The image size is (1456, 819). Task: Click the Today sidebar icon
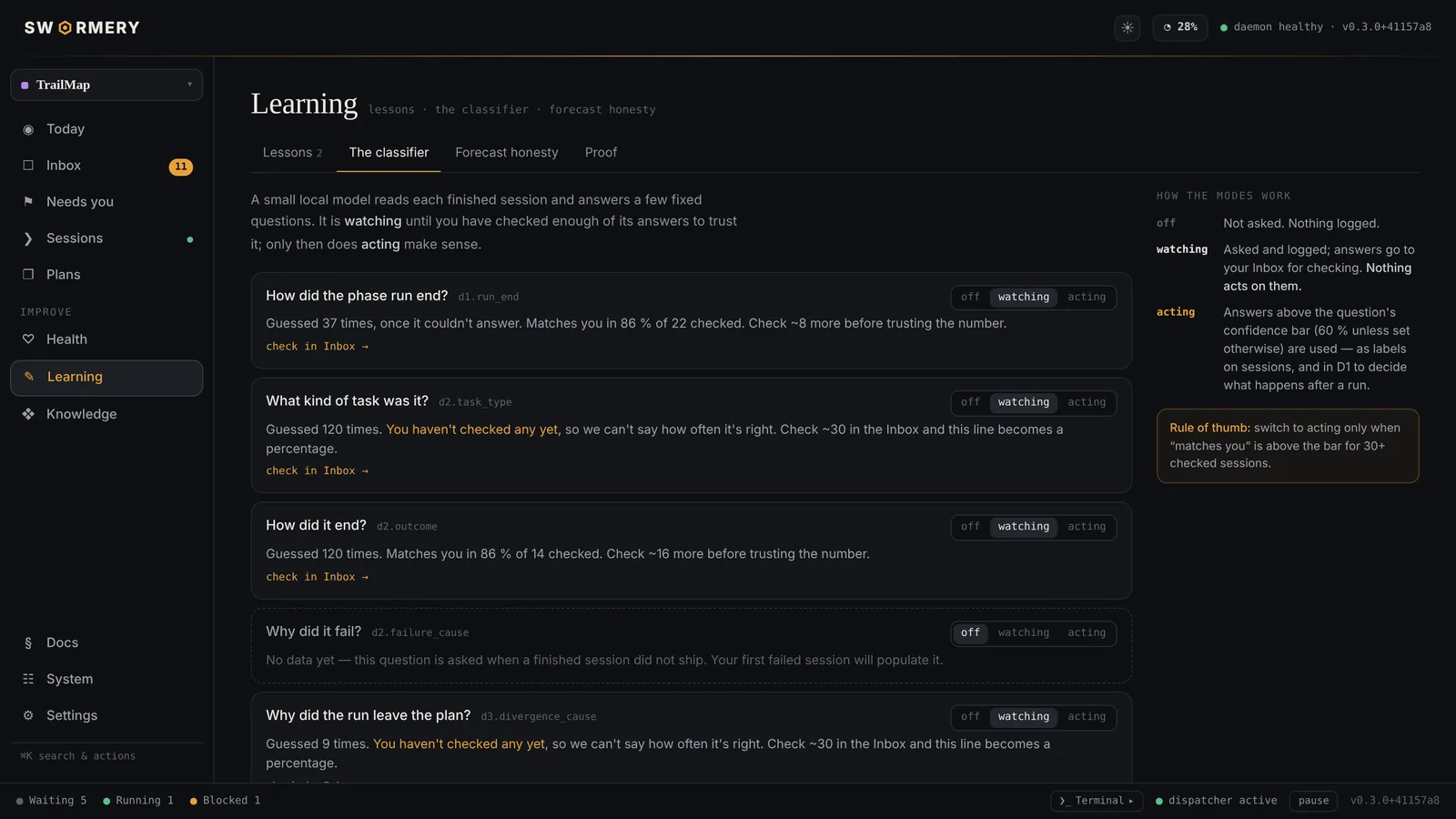click(28, 129)
